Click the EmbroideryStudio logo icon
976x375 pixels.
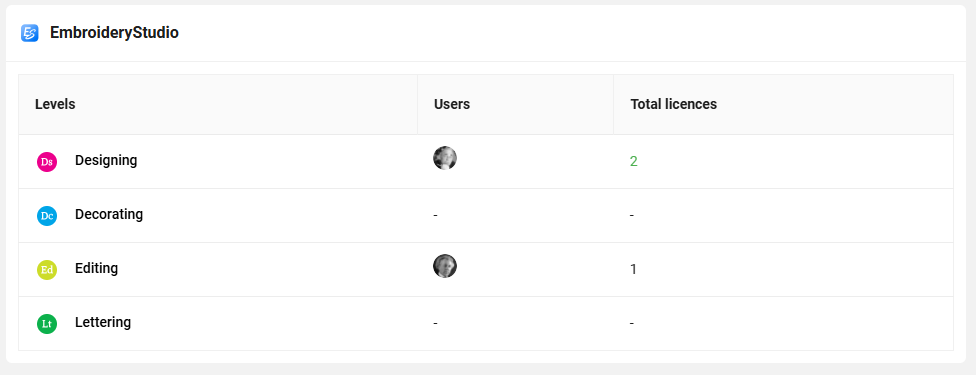(30, 33)
